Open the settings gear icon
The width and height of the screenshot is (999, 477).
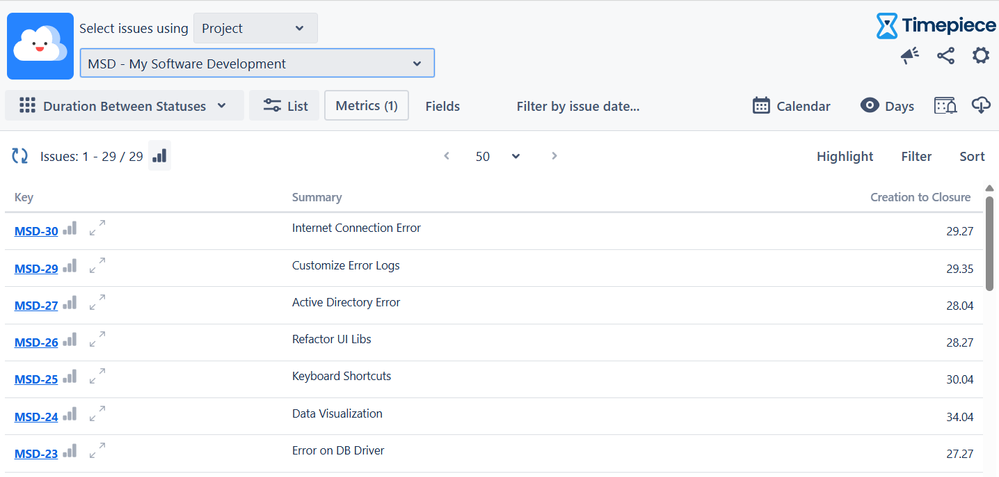click(x=981, y=55)
